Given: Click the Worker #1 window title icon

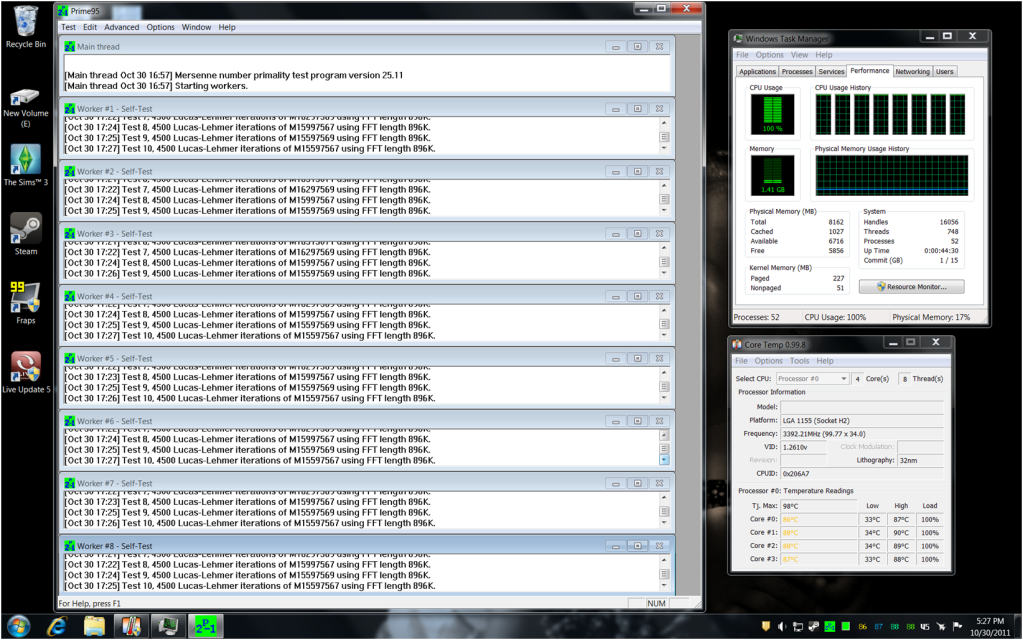Looking at the screenshot, I should click(70, 109).
